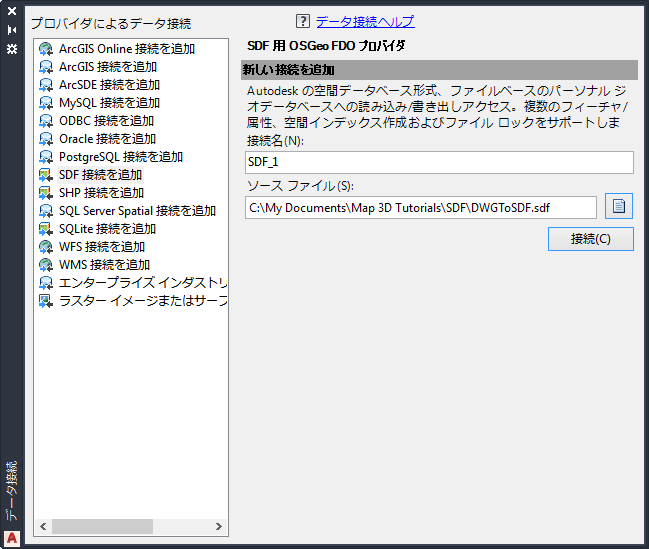The image size is (649, 549).
Task: Click the SHP connection icon
Action: tap(46, 193)
